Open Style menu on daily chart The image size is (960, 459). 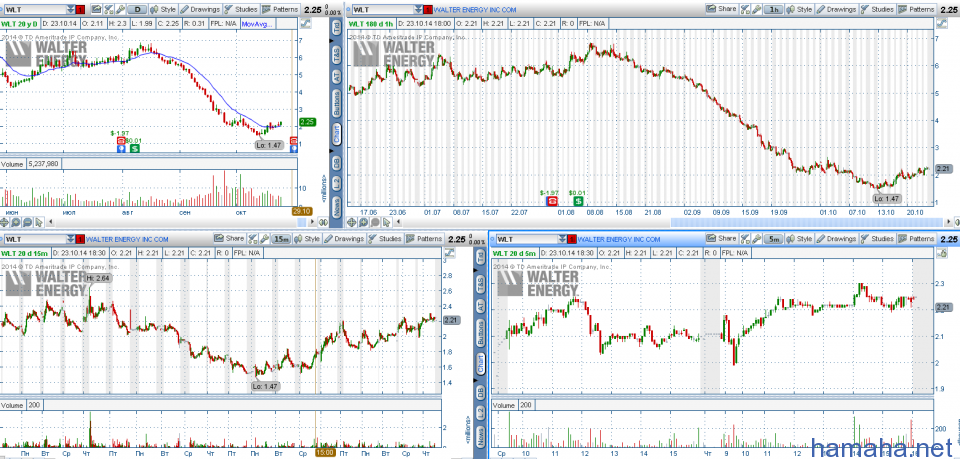point(163,9)
